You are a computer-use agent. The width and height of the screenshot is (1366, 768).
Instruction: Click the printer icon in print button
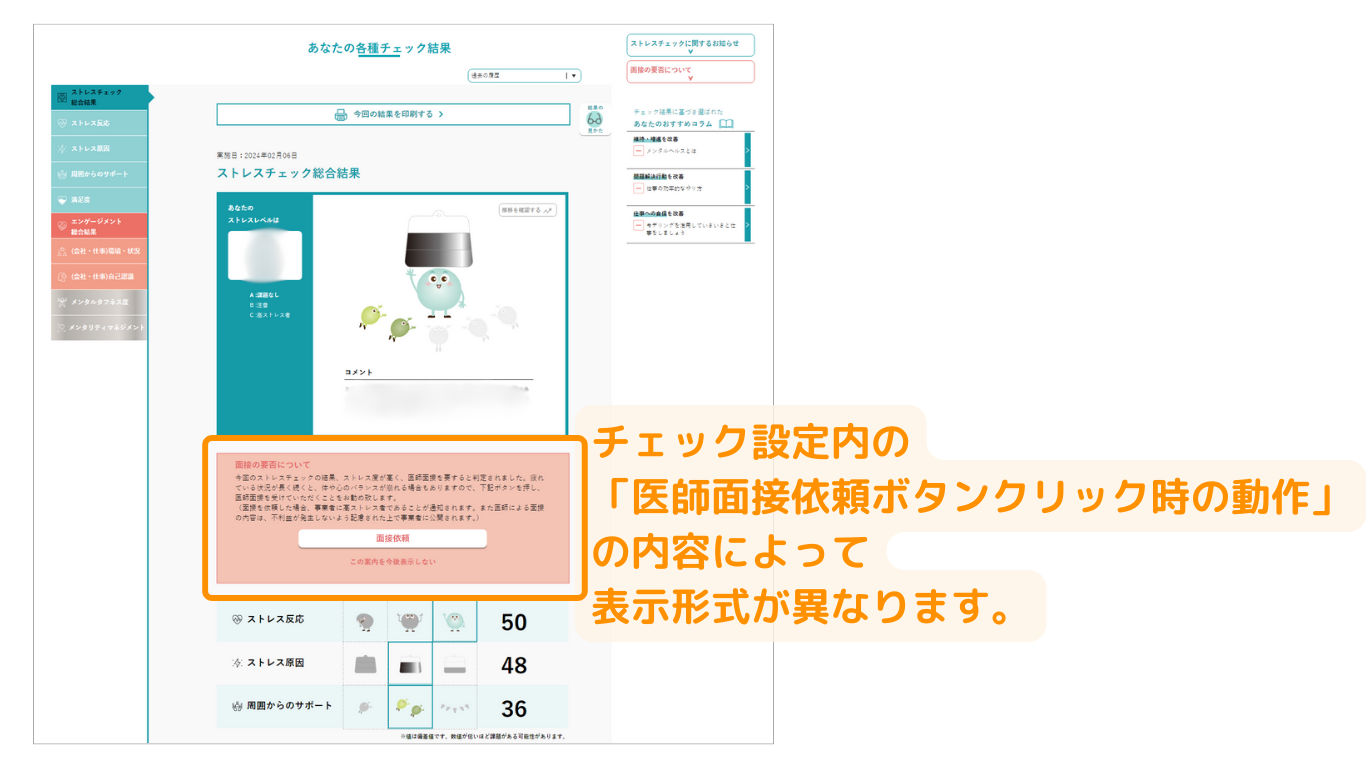[x=341, y=115]
